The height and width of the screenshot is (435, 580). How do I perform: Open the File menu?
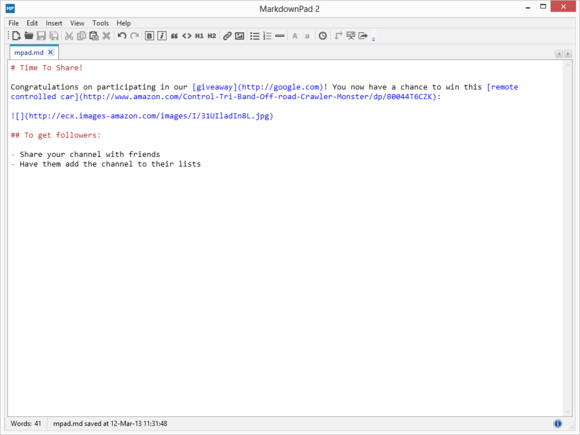click(14, 23)
